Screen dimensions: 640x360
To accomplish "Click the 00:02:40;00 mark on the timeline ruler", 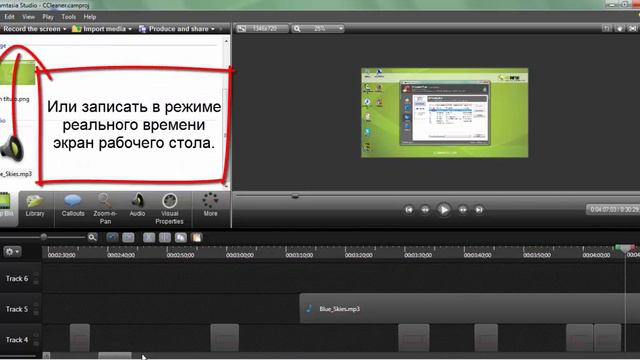I will click(x=121, y=255).
